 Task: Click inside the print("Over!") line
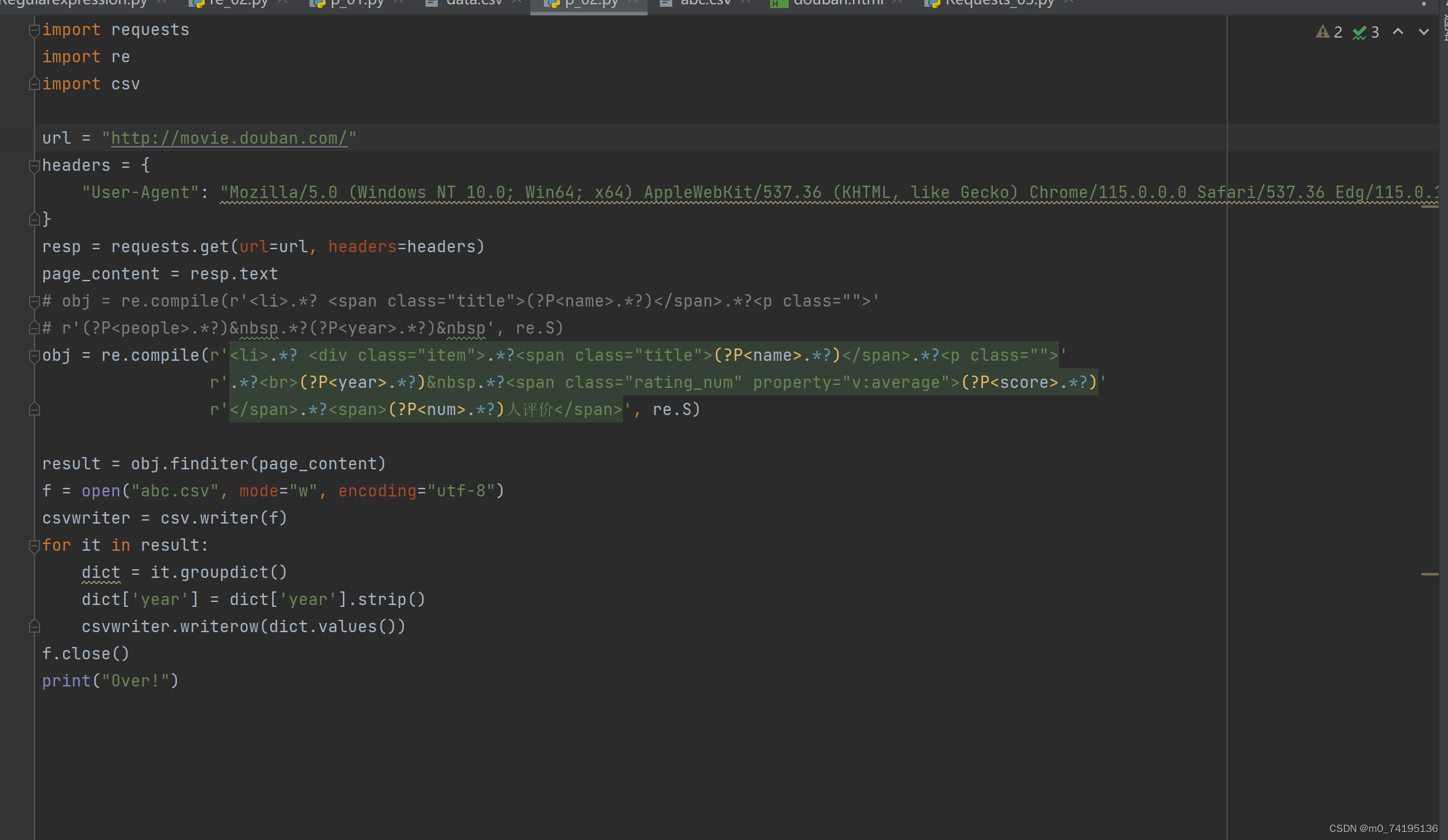point(110,681)
